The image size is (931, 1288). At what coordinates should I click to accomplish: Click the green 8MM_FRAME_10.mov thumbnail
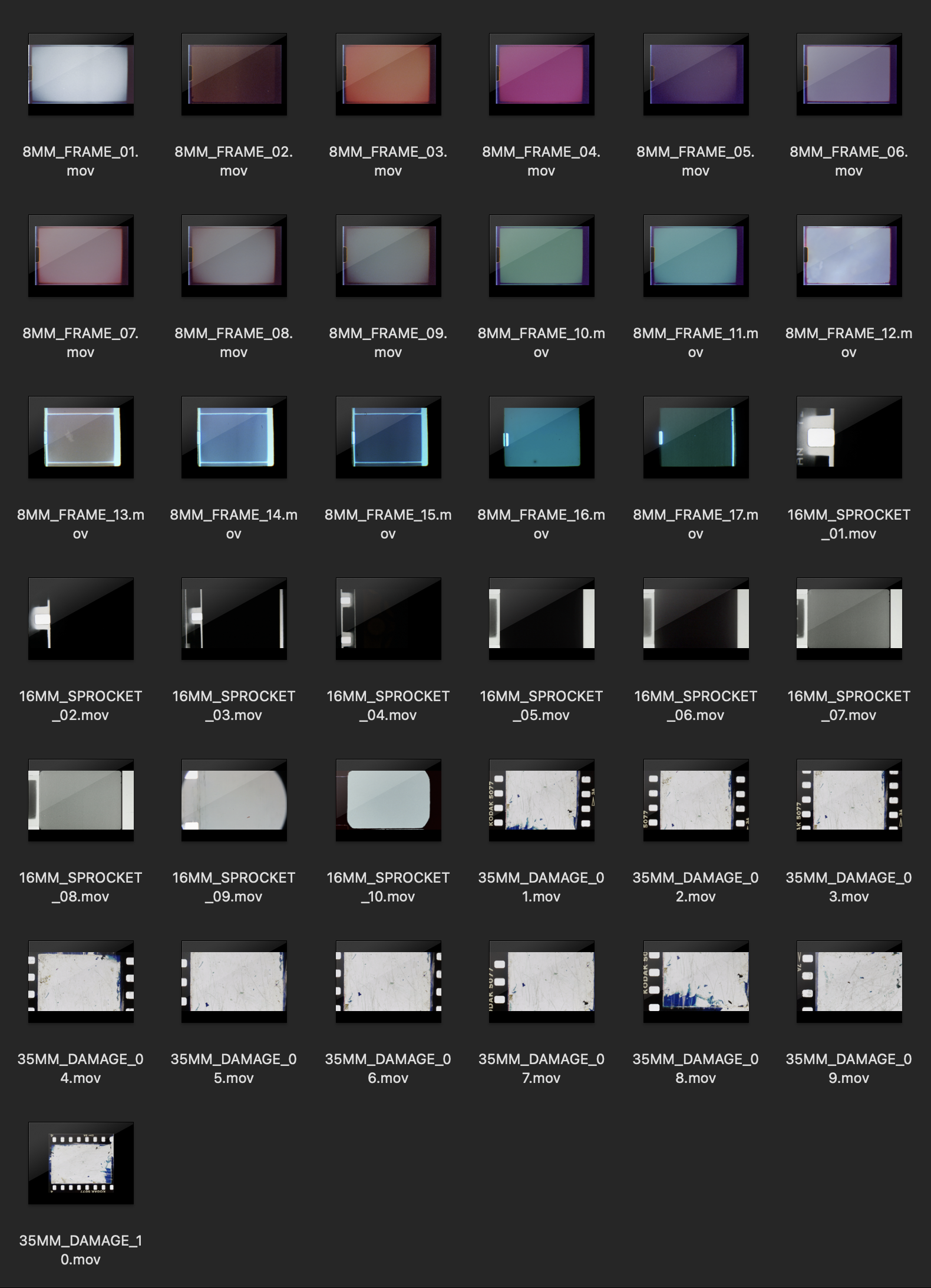[x=542, y=256]
